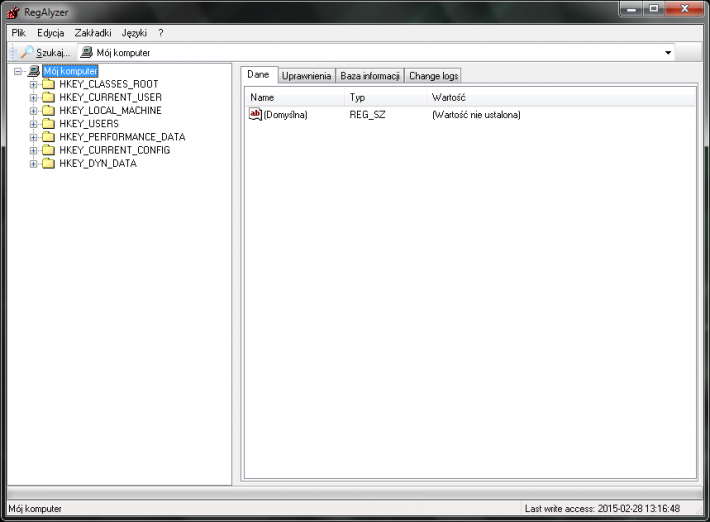Image resolution: width=710 pixels, height=522 pixels.
Task: Select the HKEY_DYN_DATA tree label
Action: (98, 163)
